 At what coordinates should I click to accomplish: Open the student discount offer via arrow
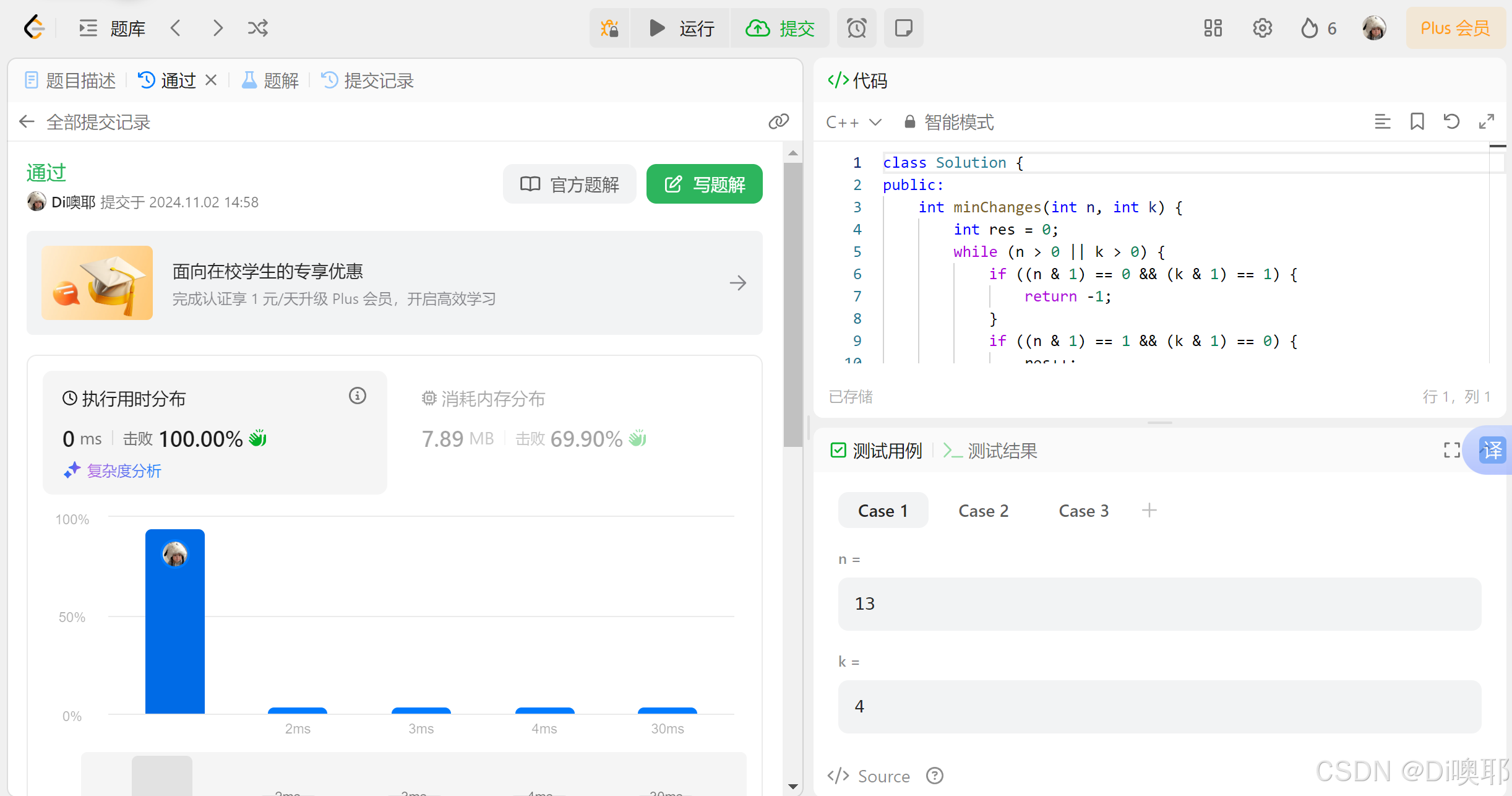tap(738, 283)
